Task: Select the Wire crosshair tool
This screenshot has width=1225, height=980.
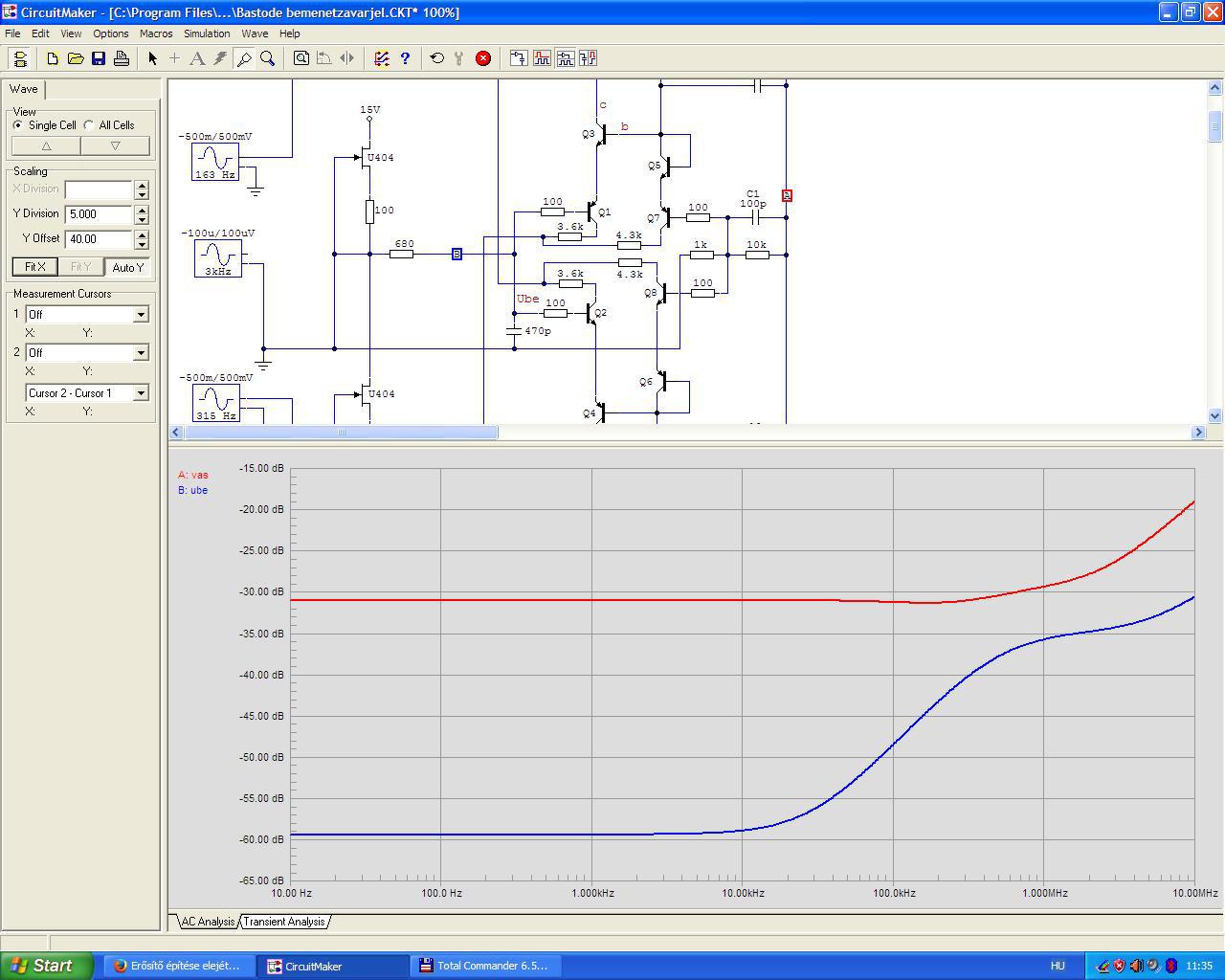Action: (x=174, y=58)
